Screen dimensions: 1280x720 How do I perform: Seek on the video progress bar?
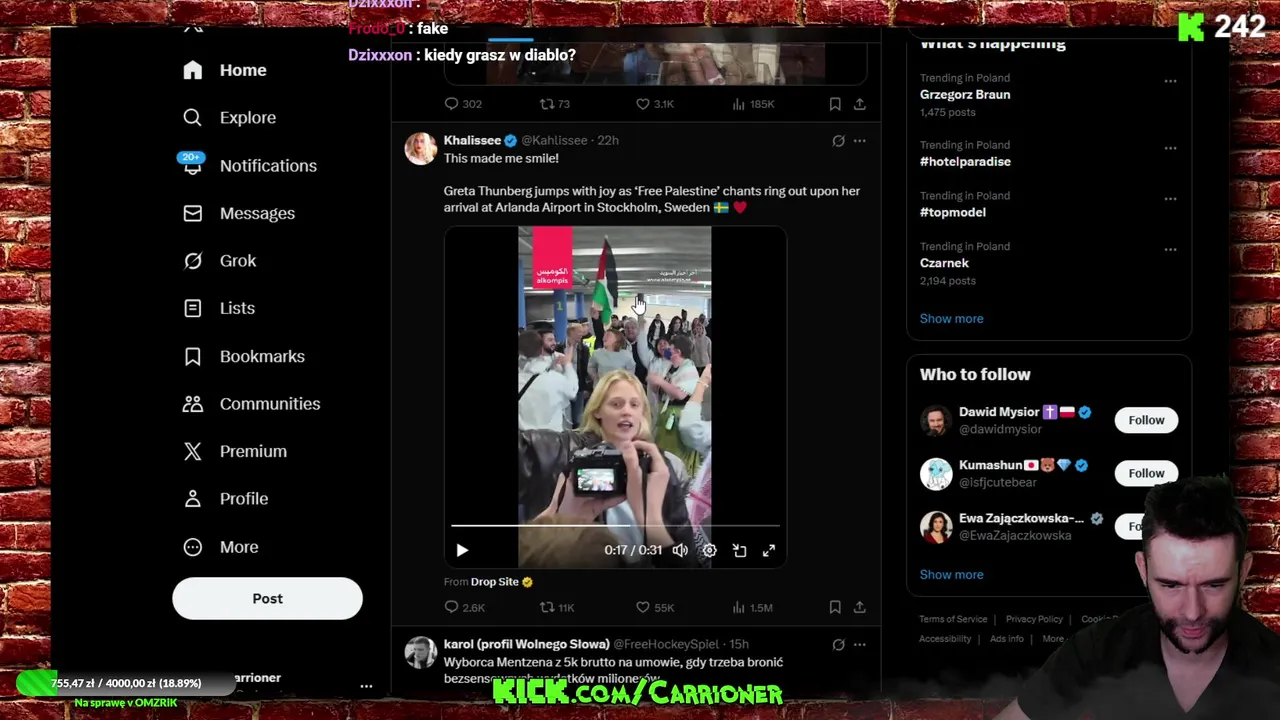615,525
